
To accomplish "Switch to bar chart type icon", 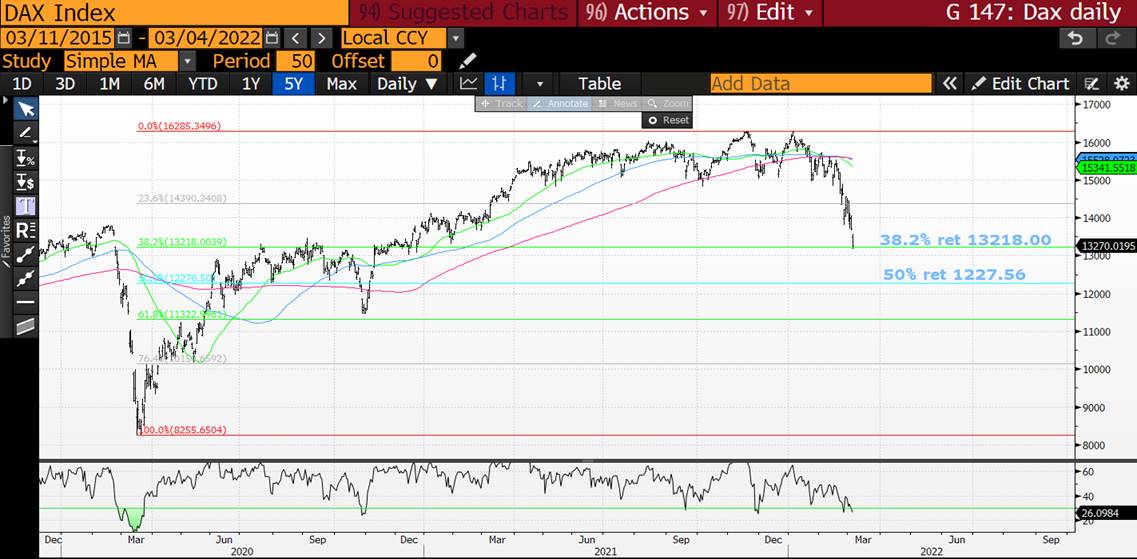I will [498, 83].
